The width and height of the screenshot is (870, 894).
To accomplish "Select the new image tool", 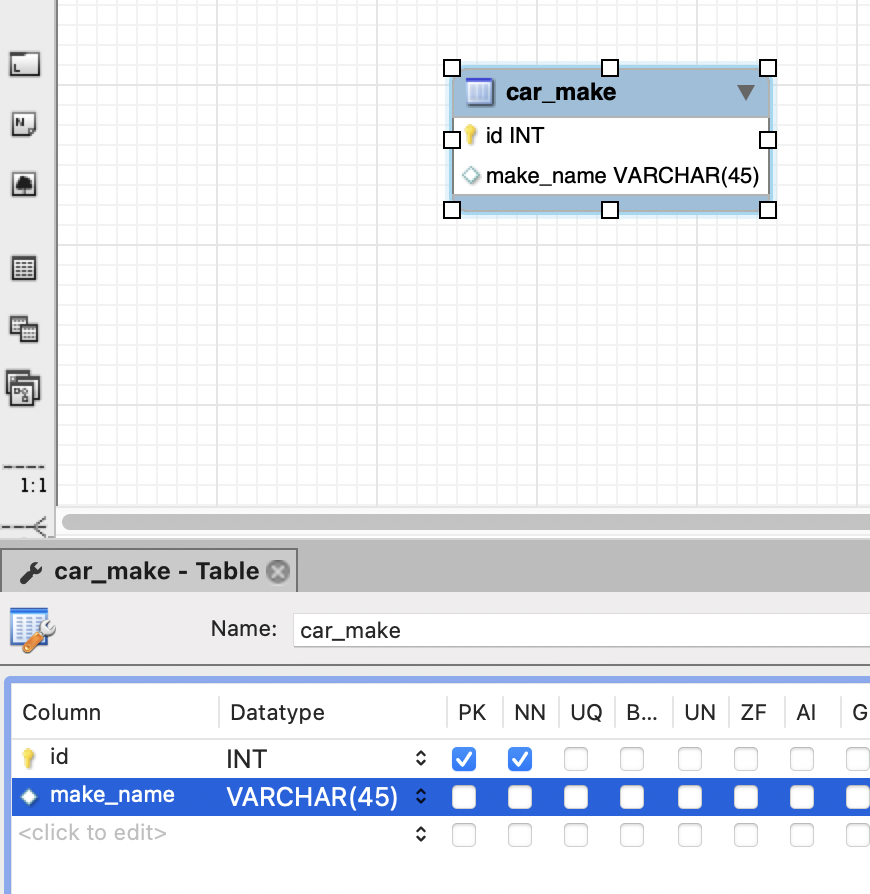I will click(x=24, y=184).
